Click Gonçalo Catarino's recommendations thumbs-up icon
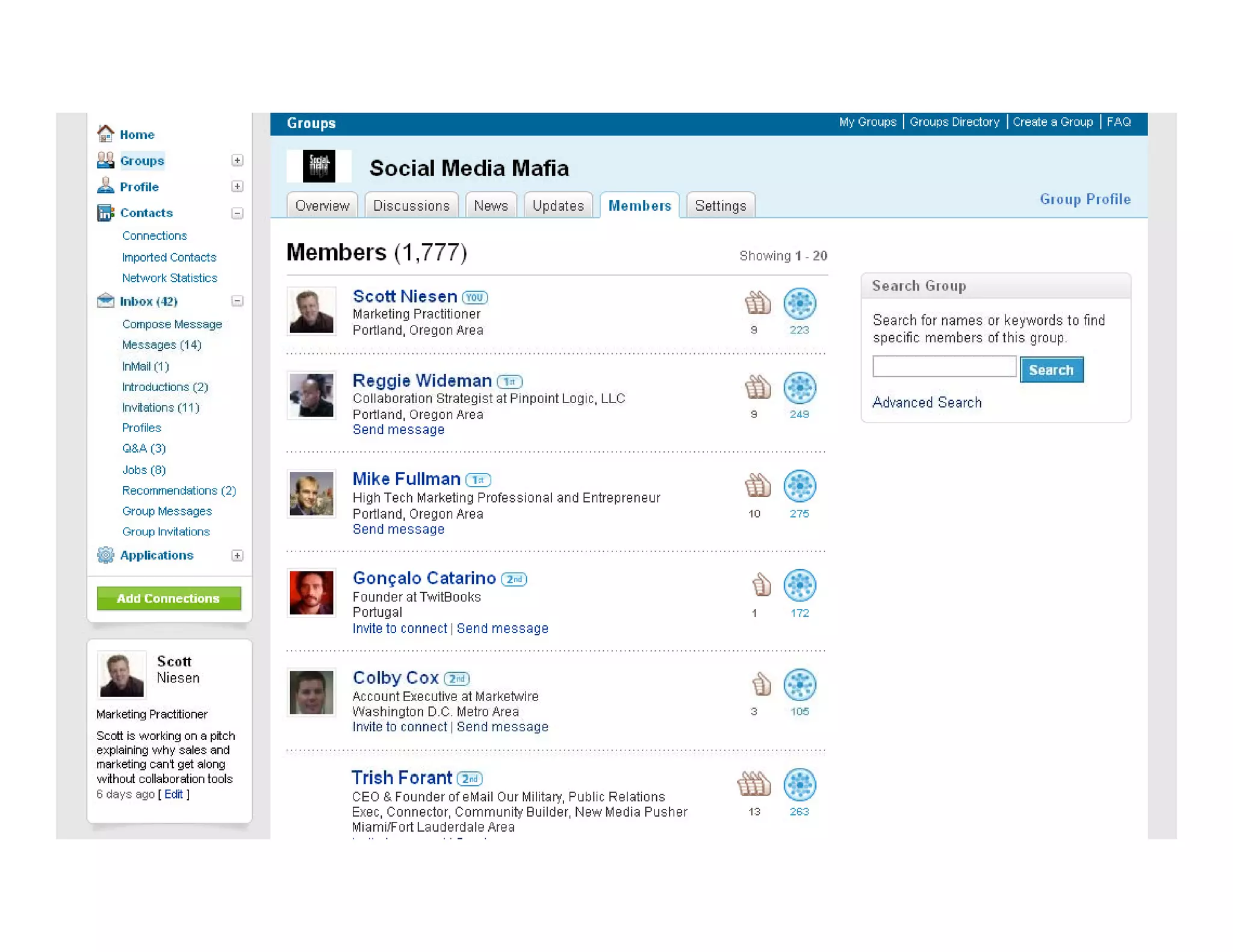Screen dimensions: 1233x952 [761, 584]
